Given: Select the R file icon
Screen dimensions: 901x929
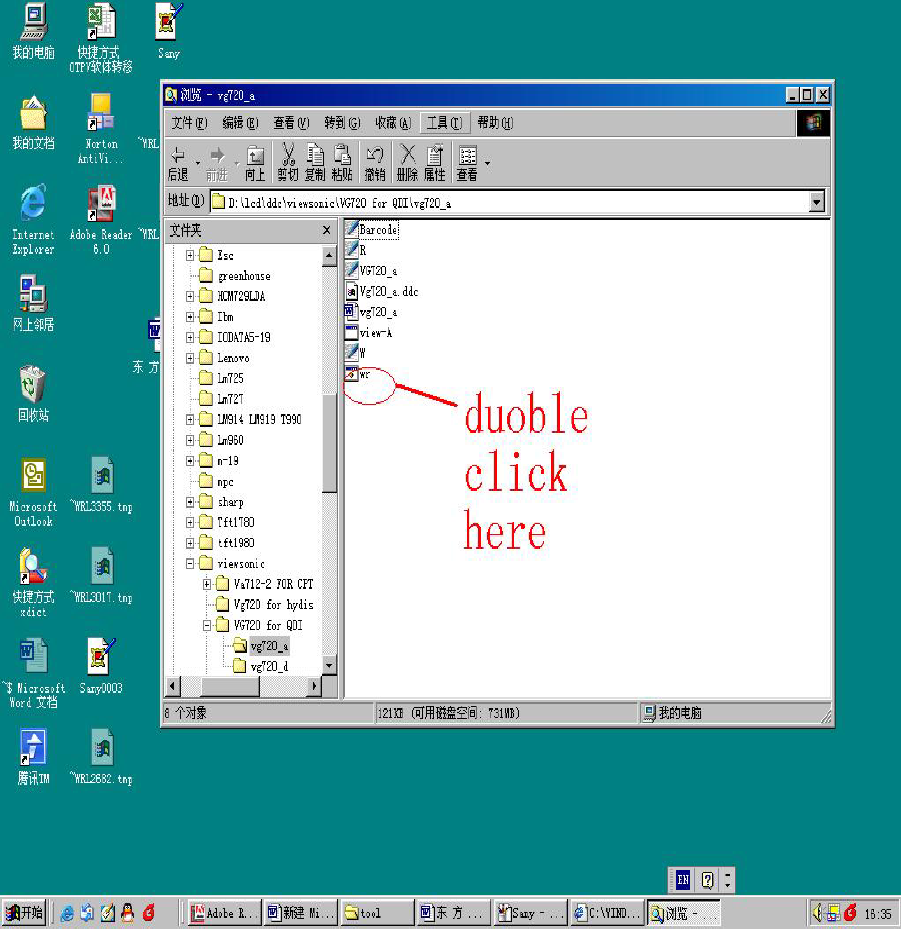Looking at the screenshot, I should (352, 250).
